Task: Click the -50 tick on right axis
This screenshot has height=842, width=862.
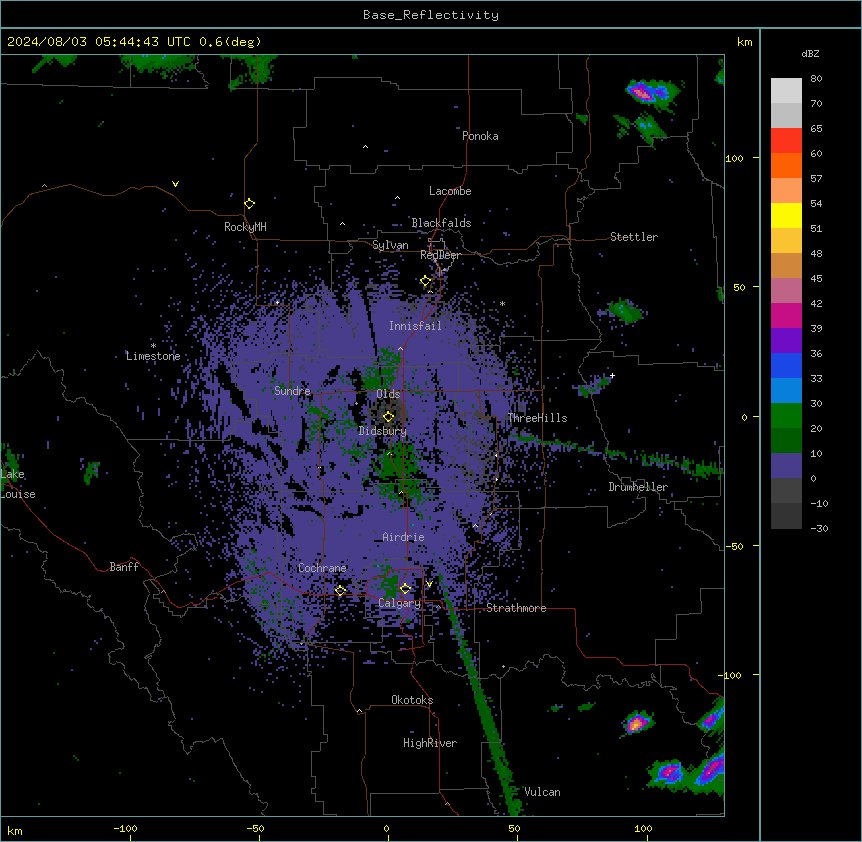Action: (x=734, y=546)
